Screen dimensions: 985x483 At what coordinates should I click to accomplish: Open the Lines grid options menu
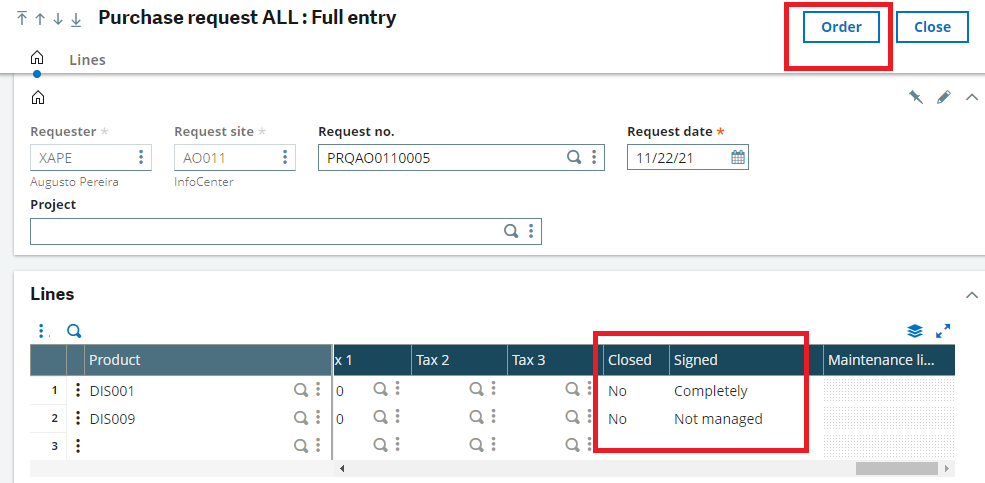(42, 331)
